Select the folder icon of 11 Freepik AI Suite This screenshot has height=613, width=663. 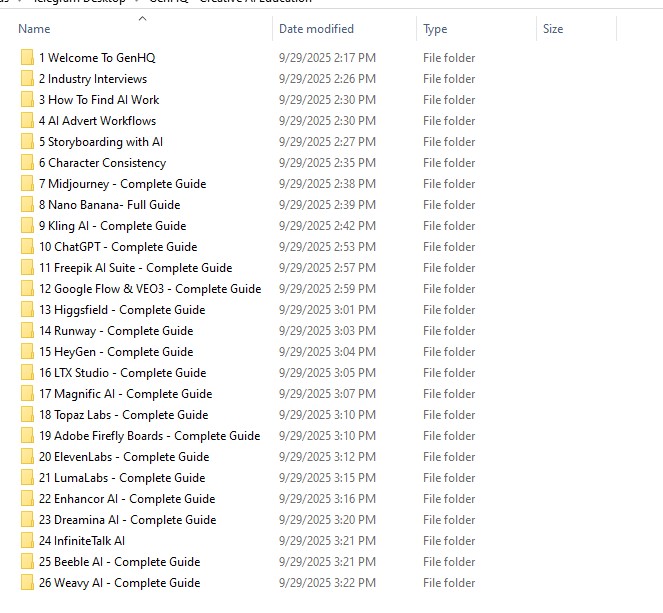pos(27,268)
